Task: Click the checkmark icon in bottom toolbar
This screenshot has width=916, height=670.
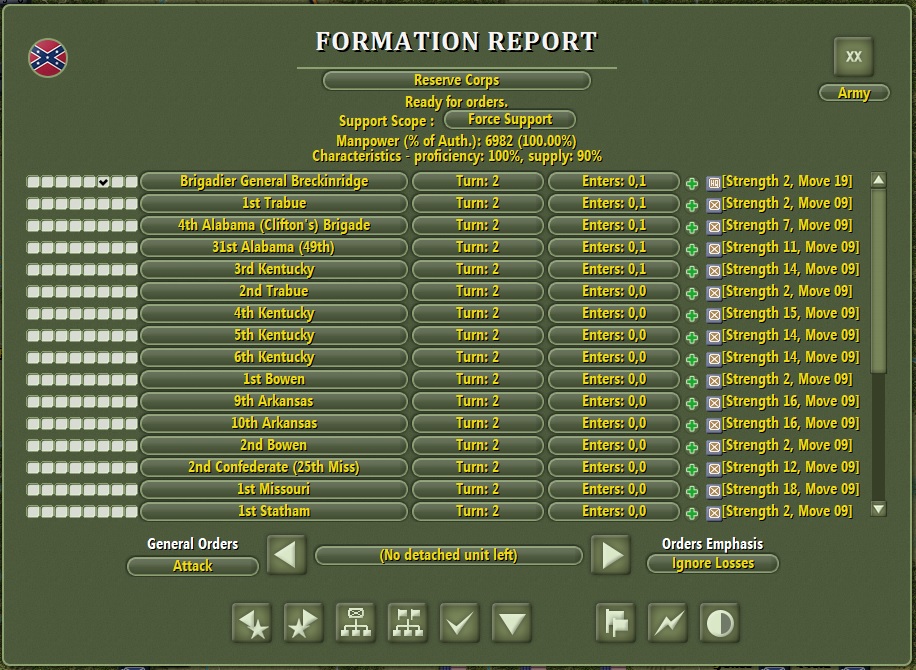Action: tap(460, 623)
